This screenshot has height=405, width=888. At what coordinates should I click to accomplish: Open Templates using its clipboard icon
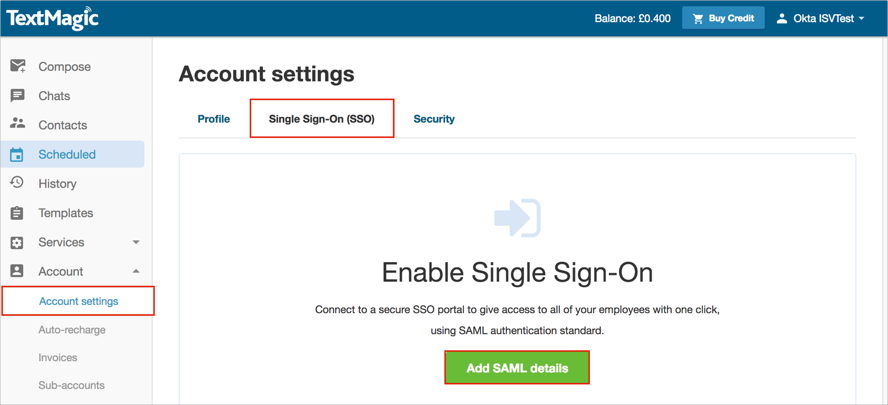click(x=18, y=213)
